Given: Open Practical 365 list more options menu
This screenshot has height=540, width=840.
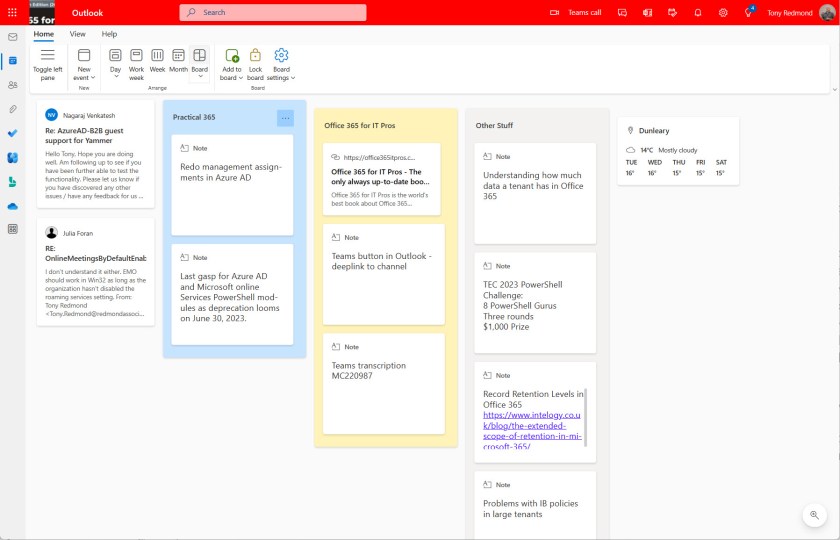Looking at the screenshot, I should tap(286, 118).
